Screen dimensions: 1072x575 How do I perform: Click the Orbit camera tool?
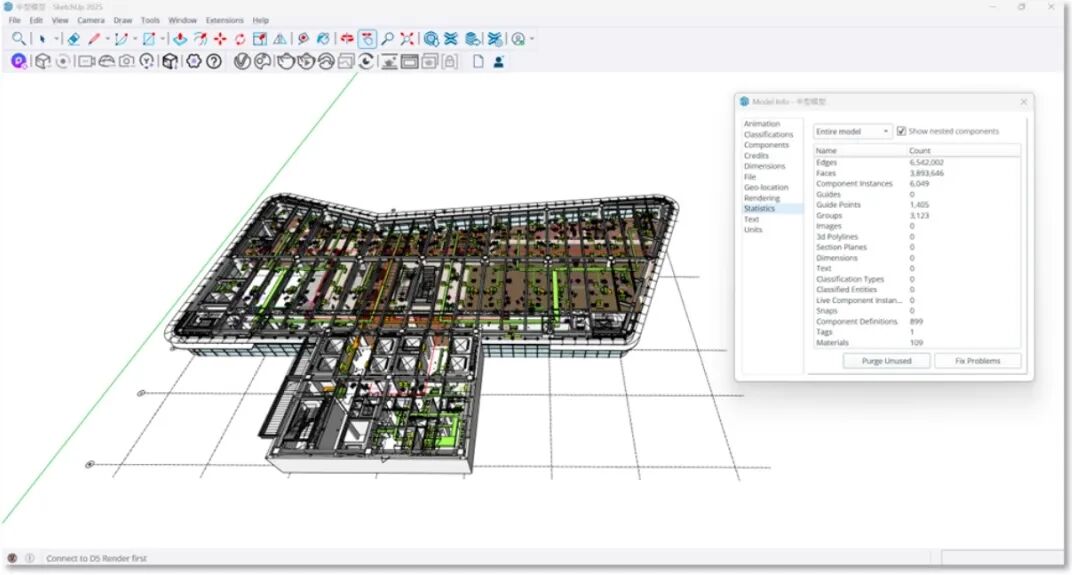(x=346, y=39)
